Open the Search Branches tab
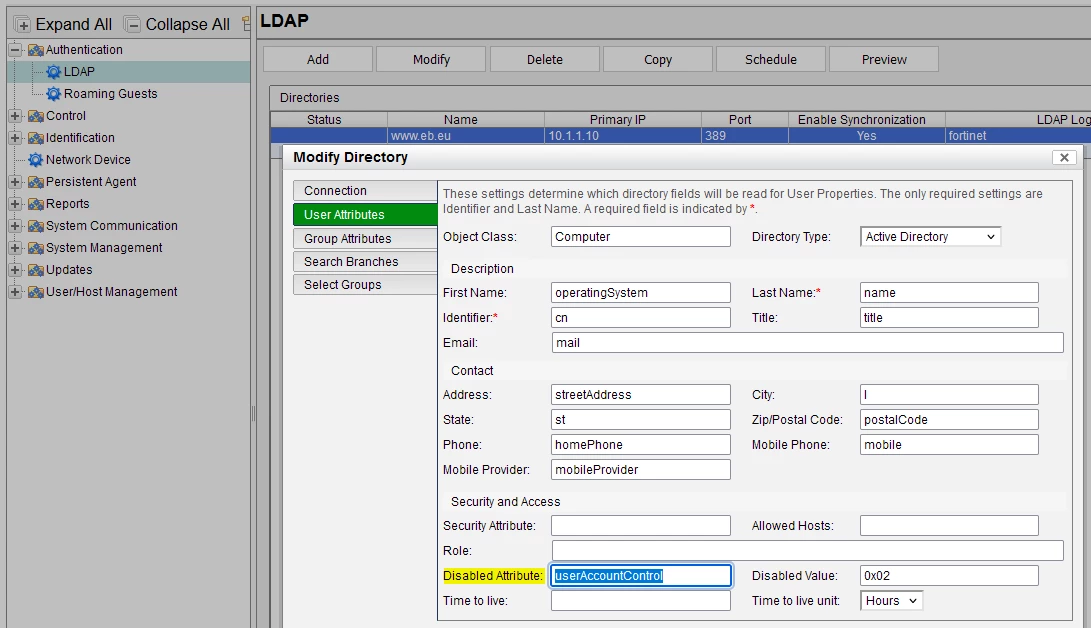Image resolution: width=1091 pixels, height=628 pixels. (365, 261)
